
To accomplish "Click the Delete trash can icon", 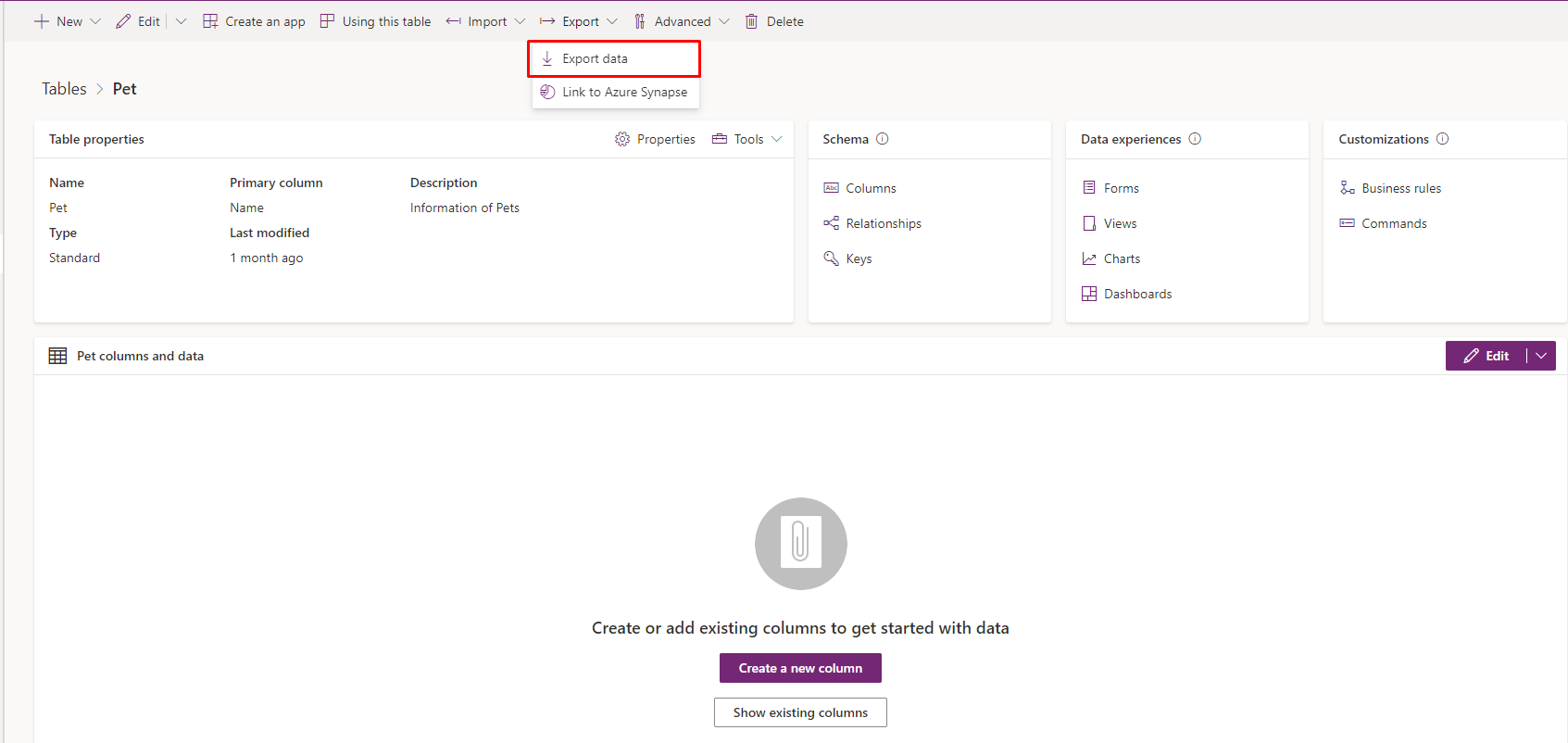I will click(751, 21).
